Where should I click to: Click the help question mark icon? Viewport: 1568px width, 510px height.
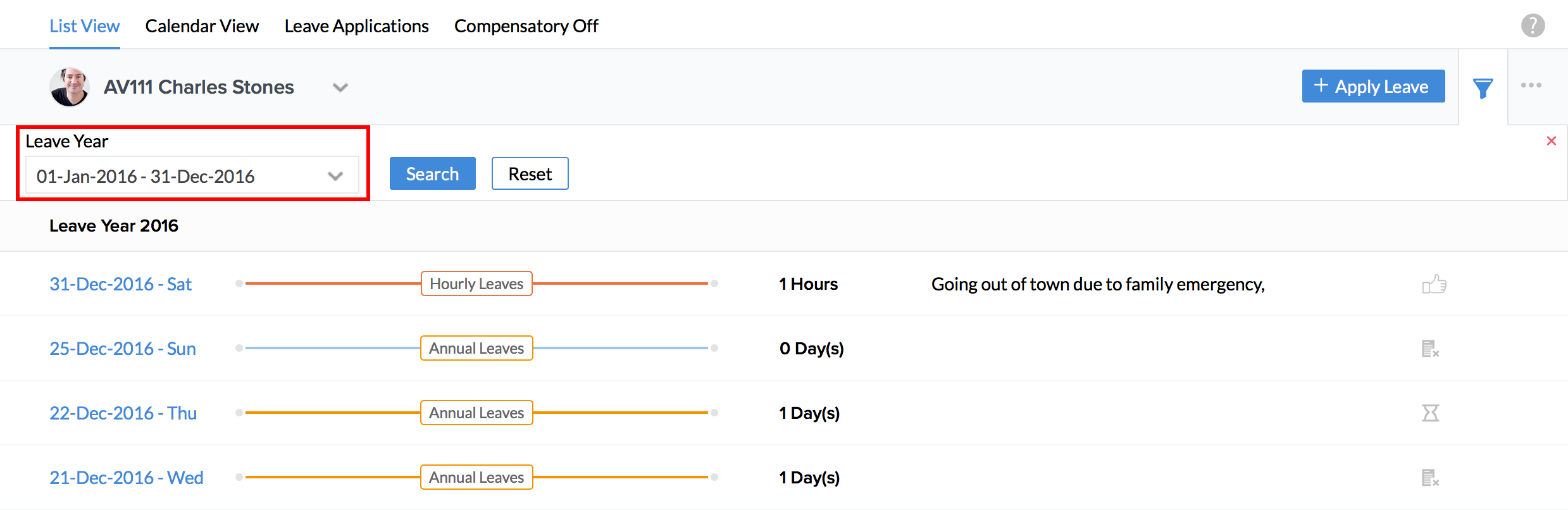tap(1533, 26)
